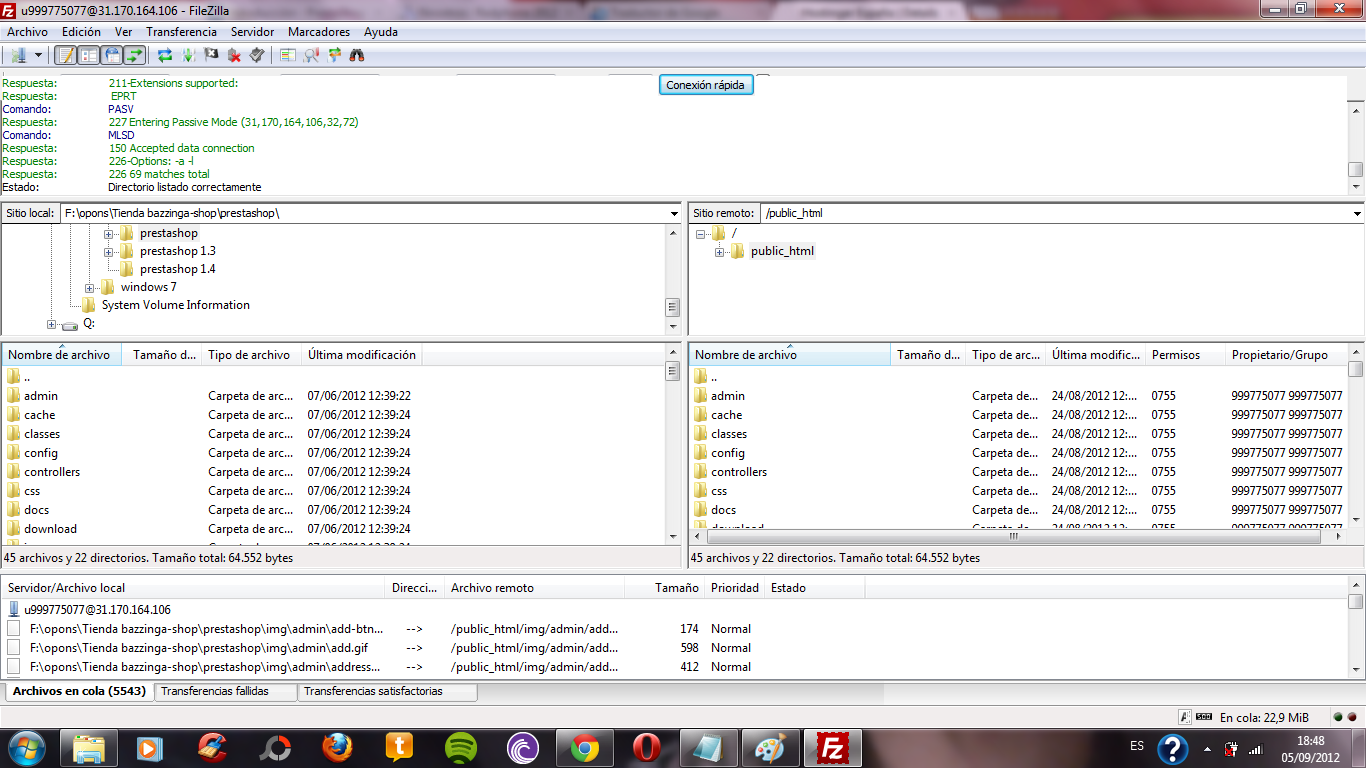Toggle the local directory tree view
Viewport: 1366px width, 768px height.
click(88, 55)
